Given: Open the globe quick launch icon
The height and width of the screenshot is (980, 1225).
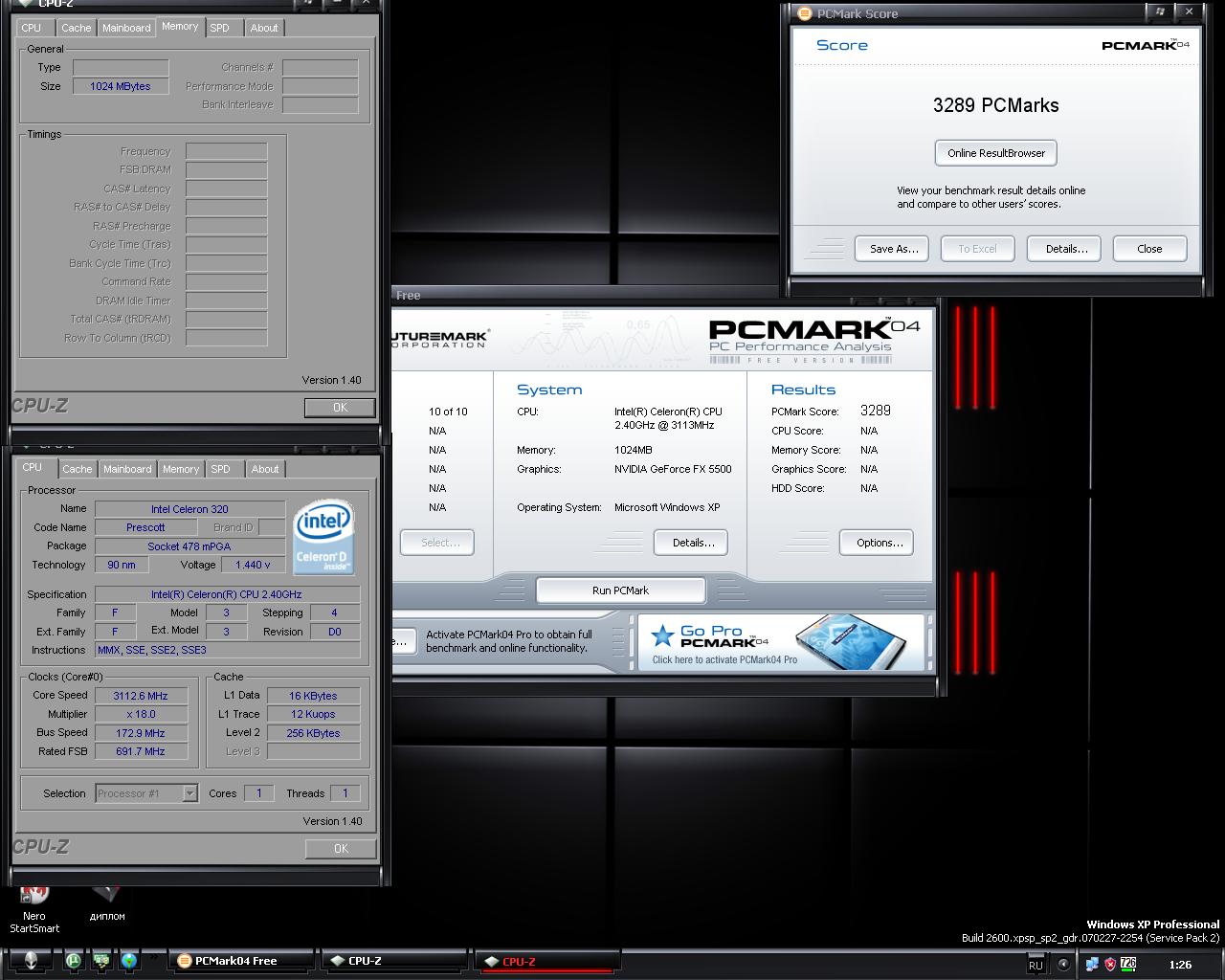Looking at the screenshot, I should pyautogui.click(x=128, y=961).
